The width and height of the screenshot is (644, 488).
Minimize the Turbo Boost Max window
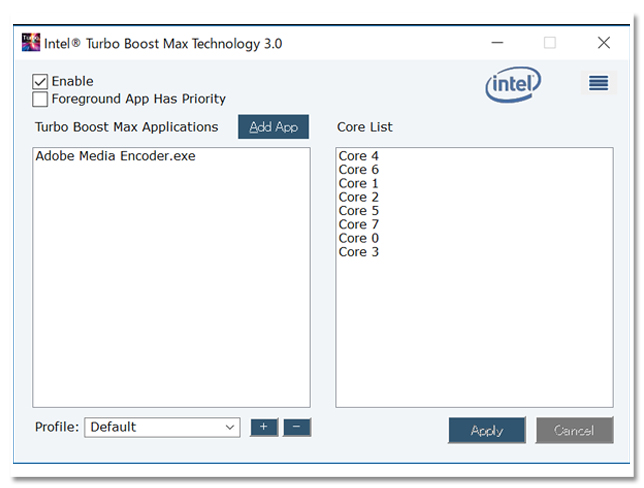(497, 42)
